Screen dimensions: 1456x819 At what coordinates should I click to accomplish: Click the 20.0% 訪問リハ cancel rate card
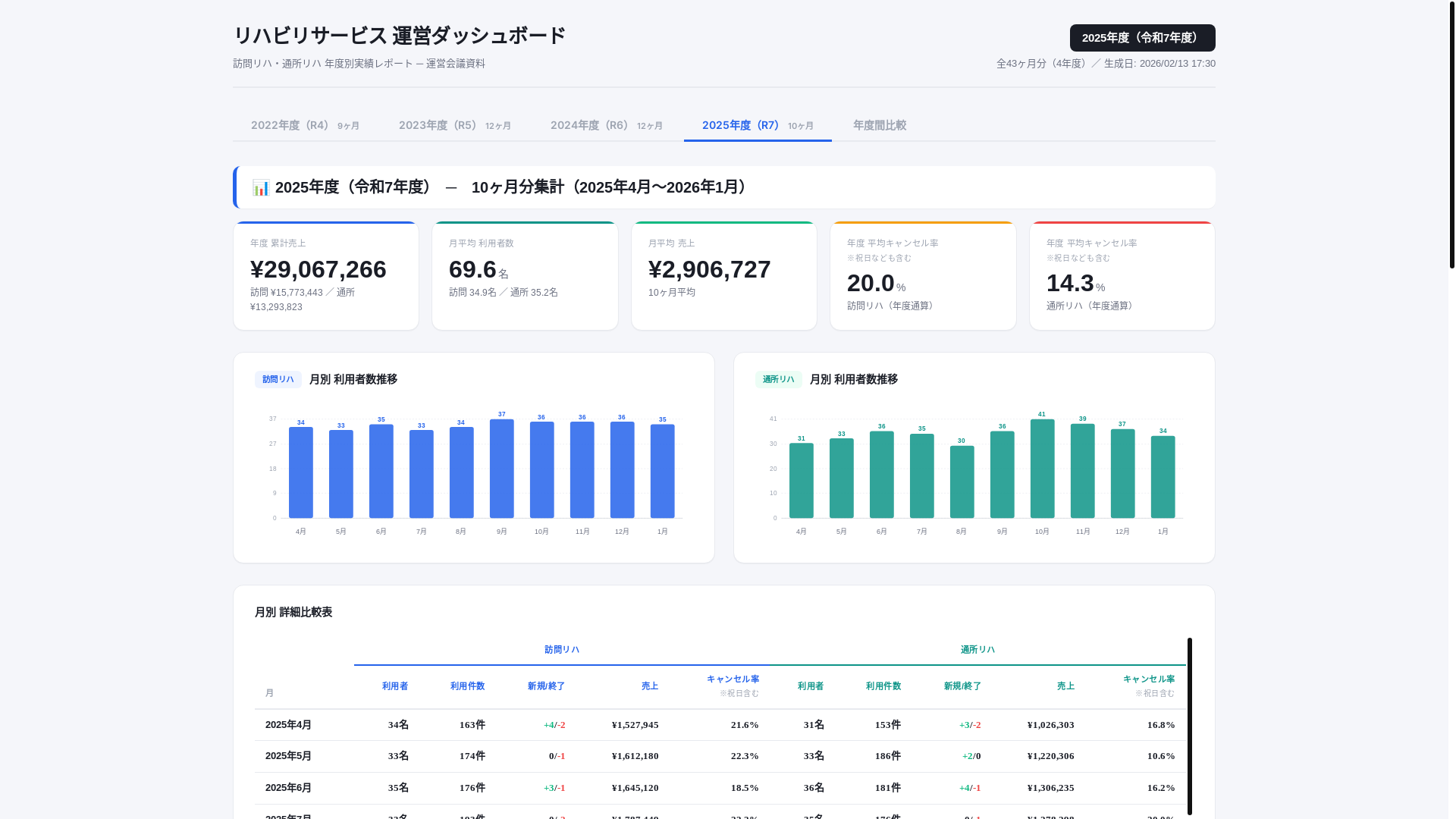(923, 275)
